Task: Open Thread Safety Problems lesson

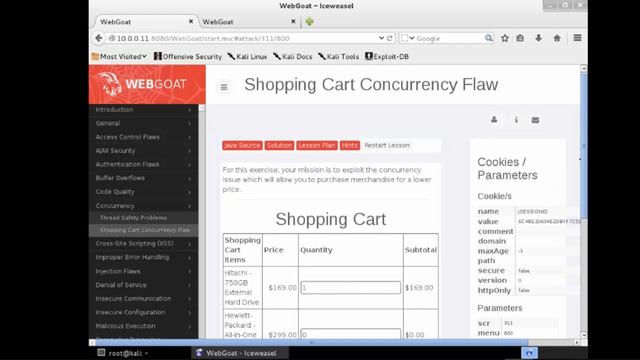Action: coord(143,218)
